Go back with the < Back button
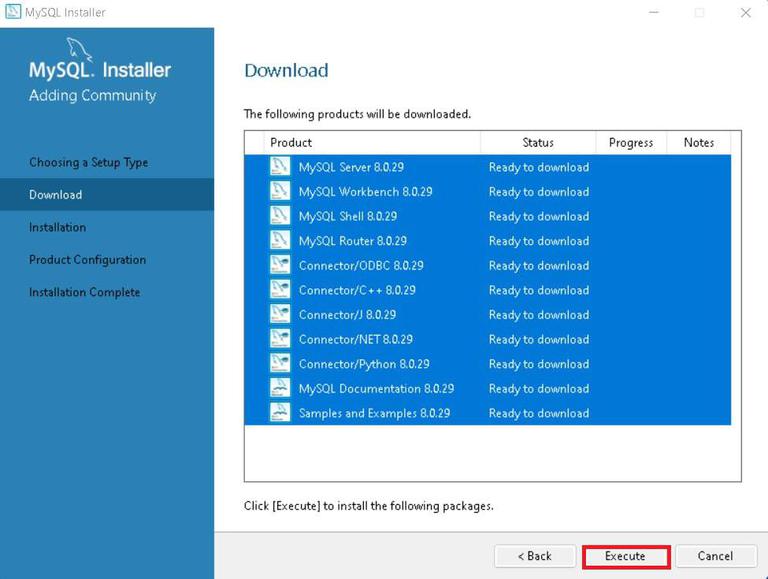Image resolution: width=768 pixels, height=579 pixels. [x=535, y=556]
